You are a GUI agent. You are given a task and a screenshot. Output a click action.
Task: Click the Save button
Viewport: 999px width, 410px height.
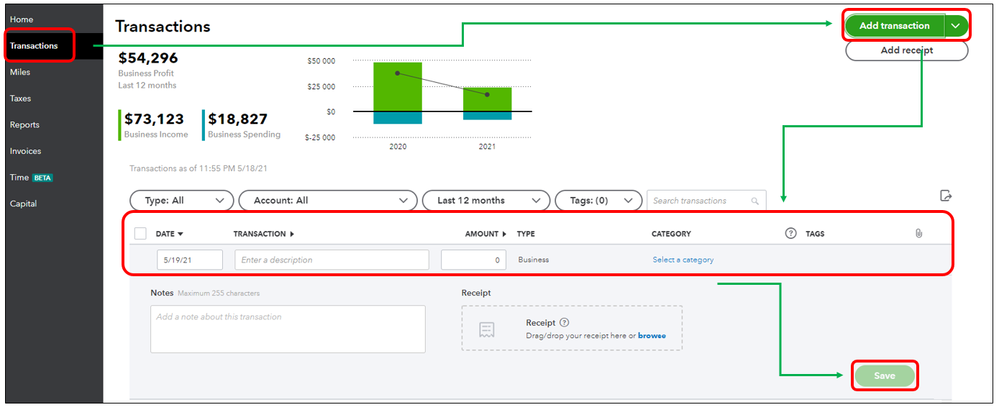pyautogui.click(x=884, y=376)
